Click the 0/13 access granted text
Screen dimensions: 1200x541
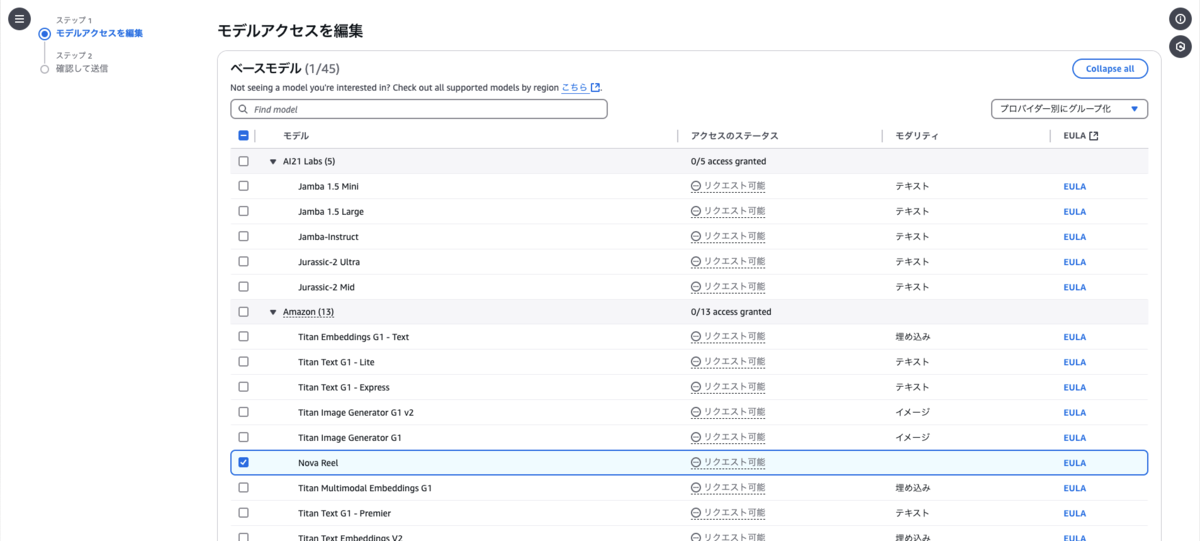[x=731, y=312]
